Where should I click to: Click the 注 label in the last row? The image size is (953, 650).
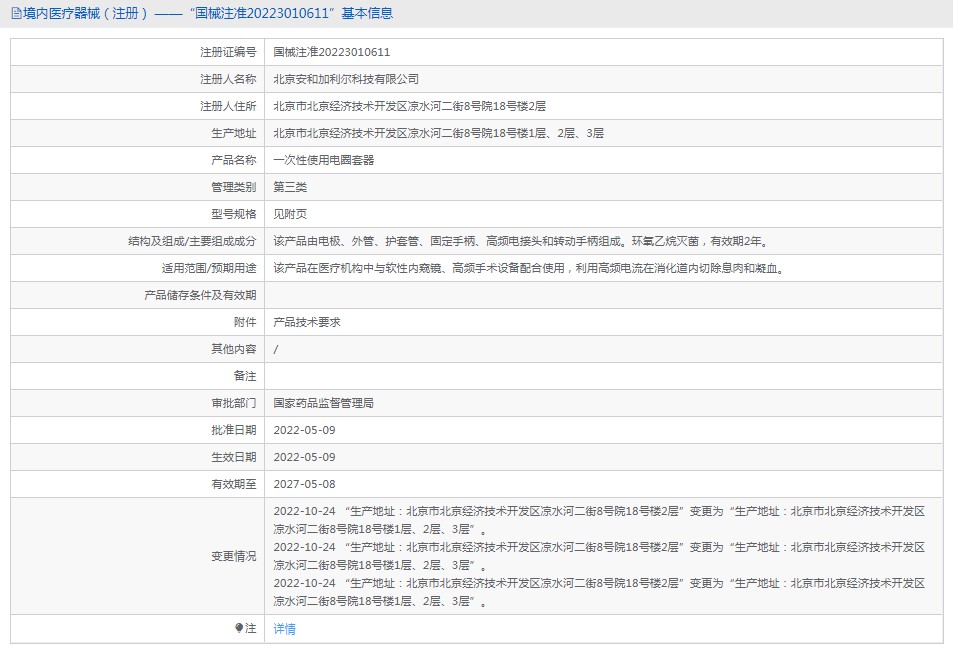[251, 629]
